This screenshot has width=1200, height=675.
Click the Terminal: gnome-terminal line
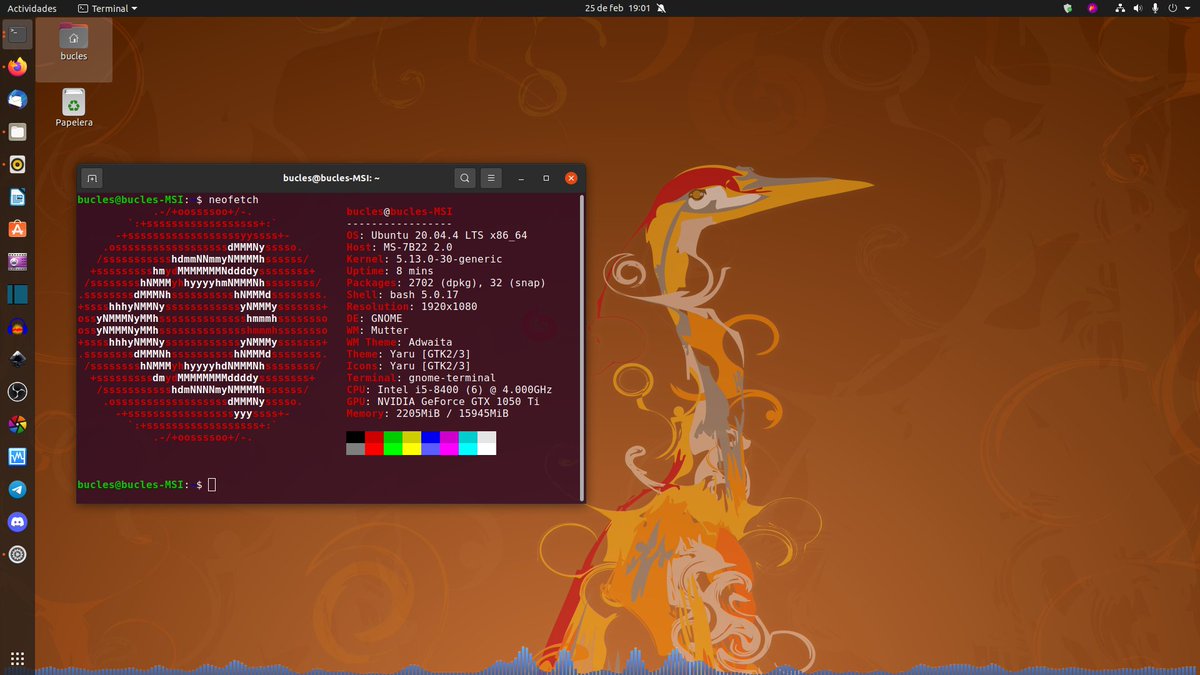coord(421,378)
